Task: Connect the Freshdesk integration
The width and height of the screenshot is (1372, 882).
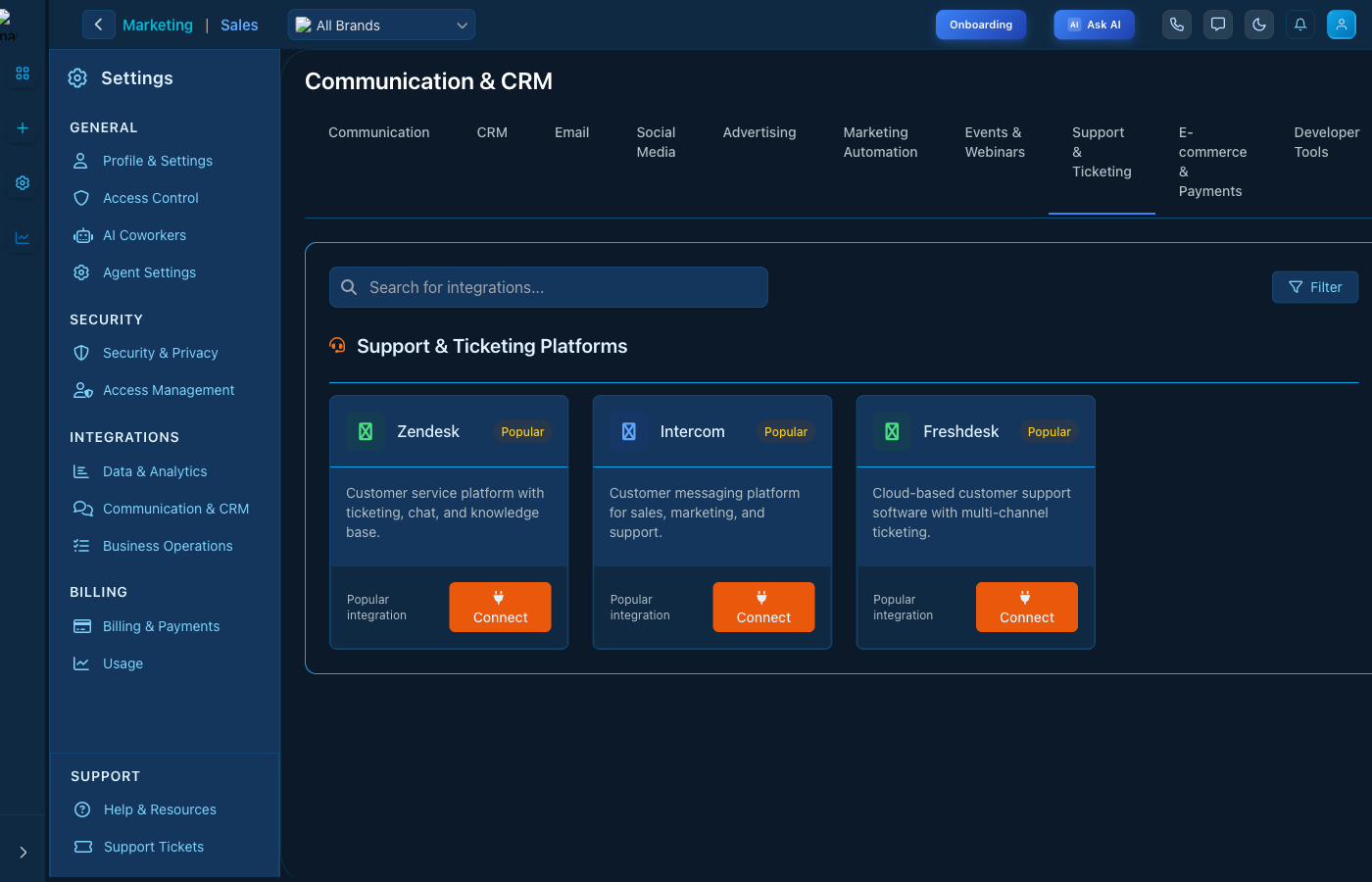Action: [1027, 607]
